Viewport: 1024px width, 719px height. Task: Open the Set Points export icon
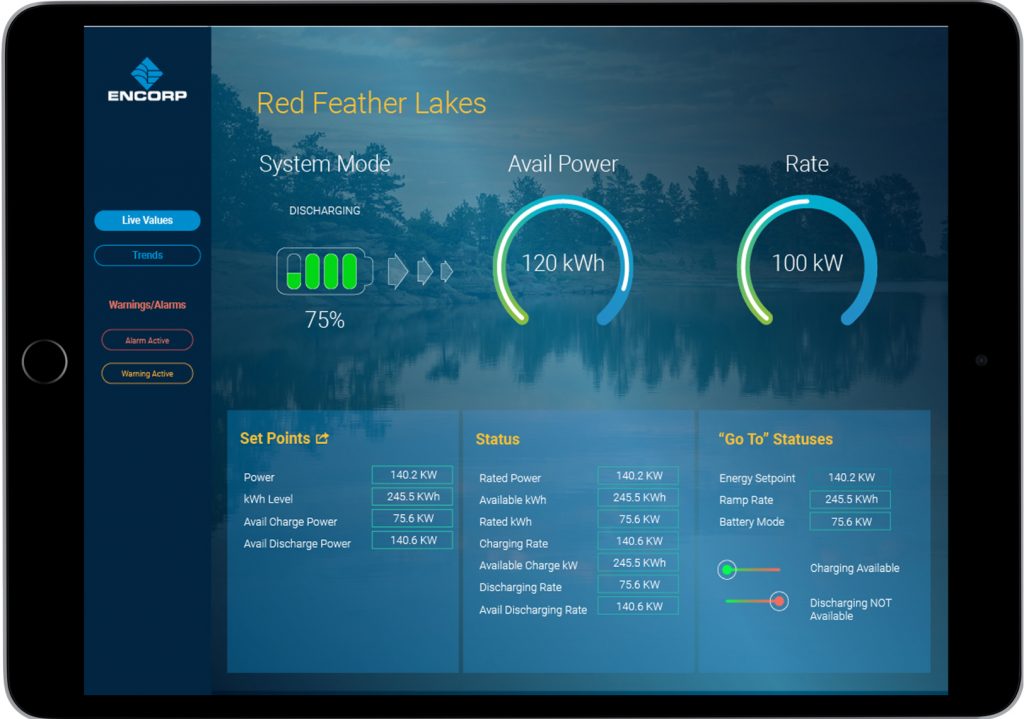pyautogui.click(x=322, y=438)
